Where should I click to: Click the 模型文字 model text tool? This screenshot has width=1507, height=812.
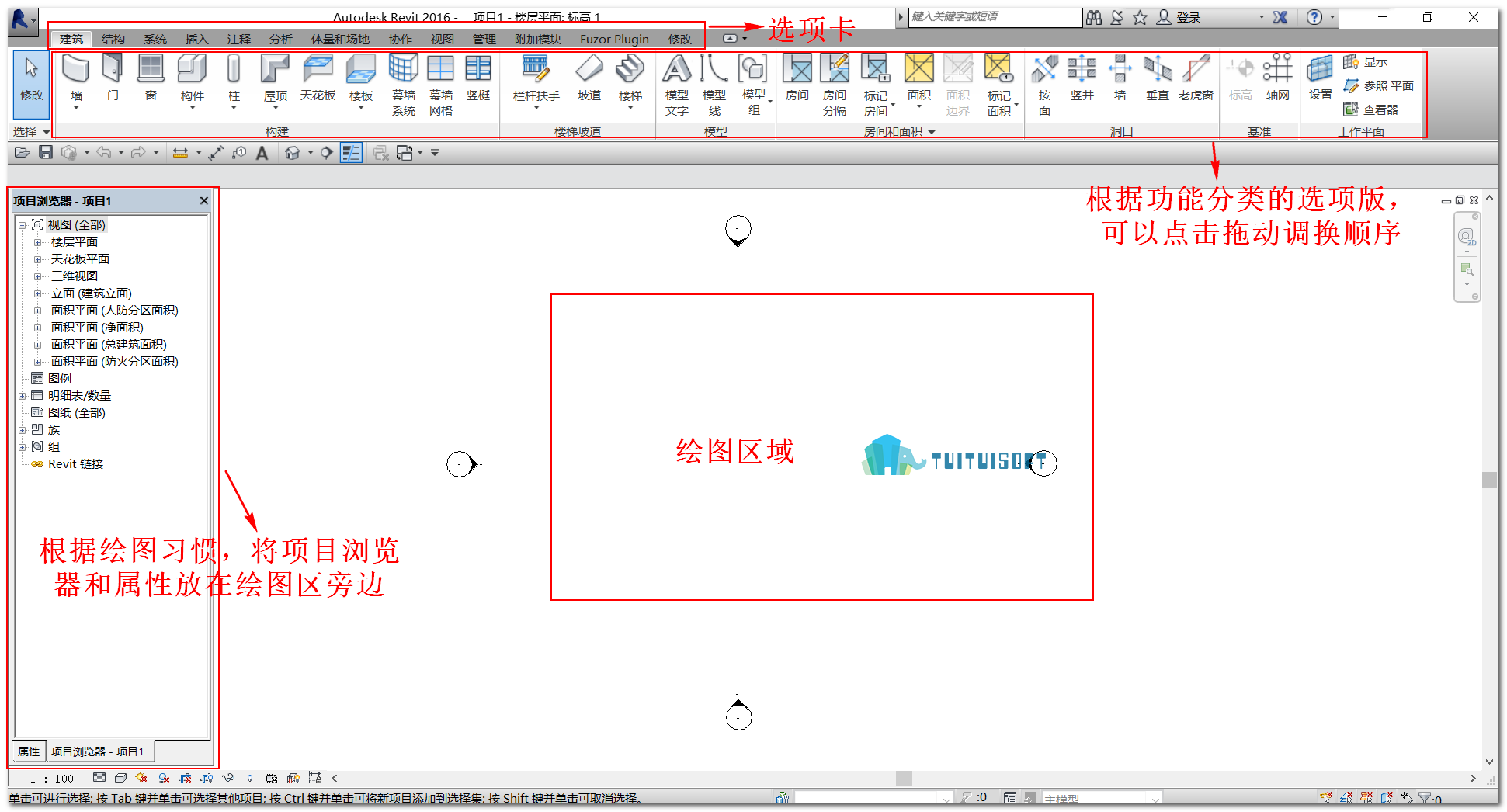tap(677, 85)
